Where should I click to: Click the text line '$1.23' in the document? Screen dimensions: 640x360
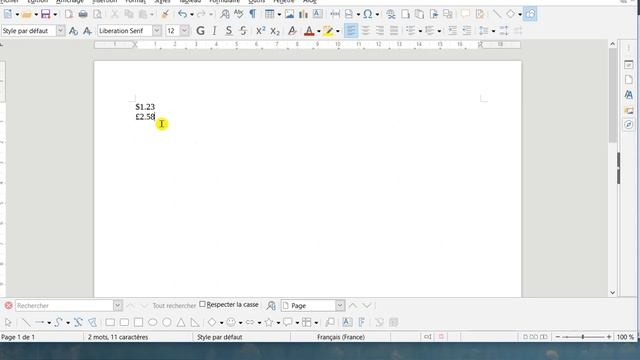point(145,107)
